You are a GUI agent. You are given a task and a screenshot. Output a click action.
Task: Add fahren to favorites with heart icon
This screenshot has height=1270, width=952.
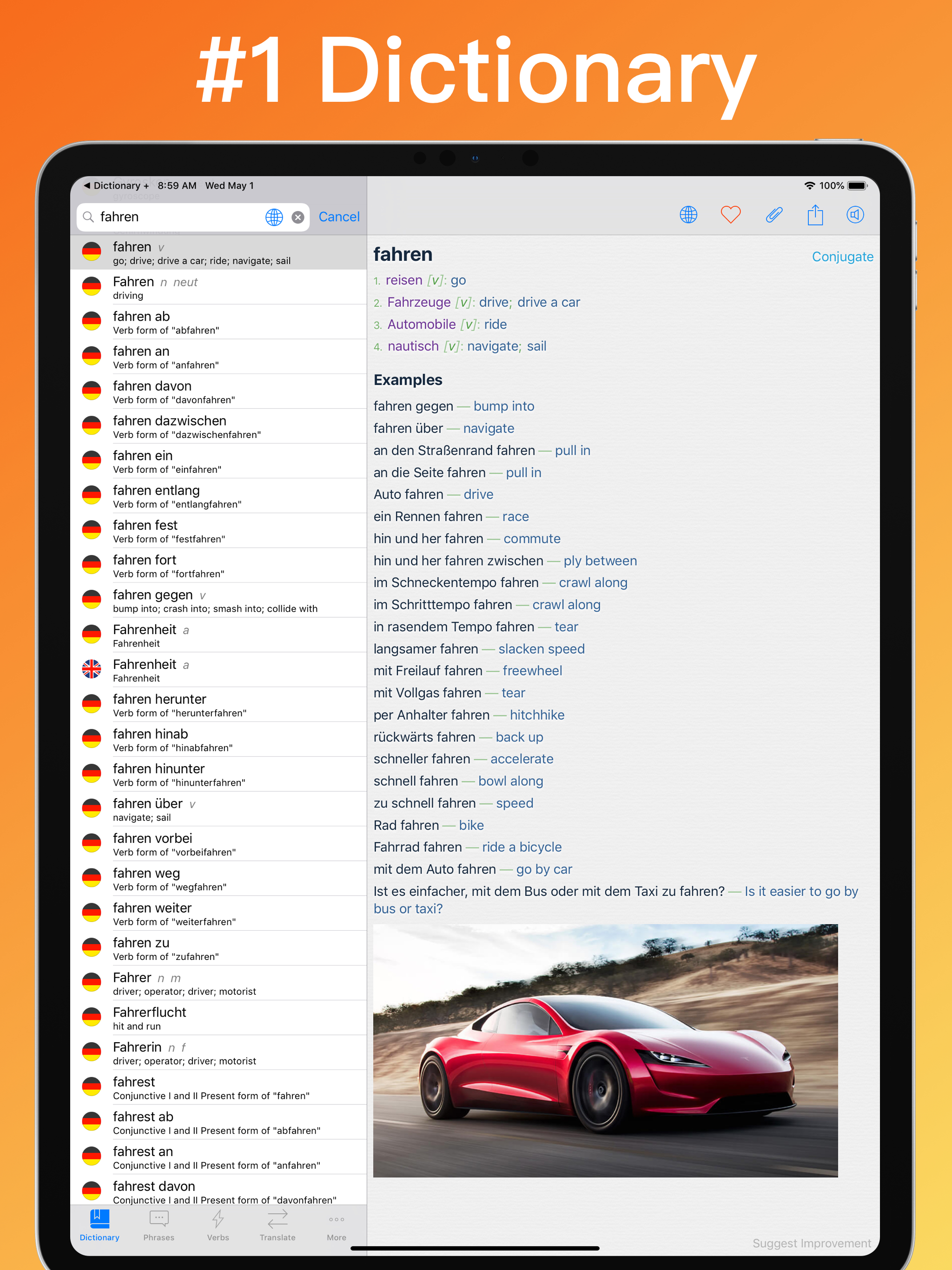coord(730,215)
